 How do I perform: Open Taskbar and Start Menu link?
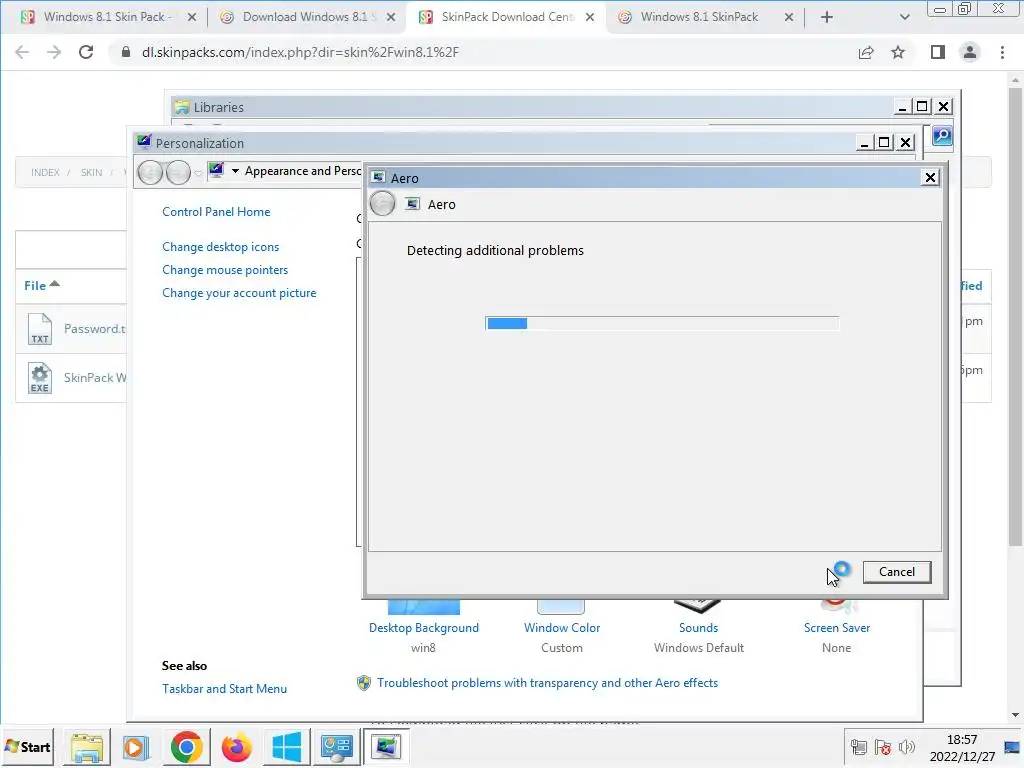225,688
